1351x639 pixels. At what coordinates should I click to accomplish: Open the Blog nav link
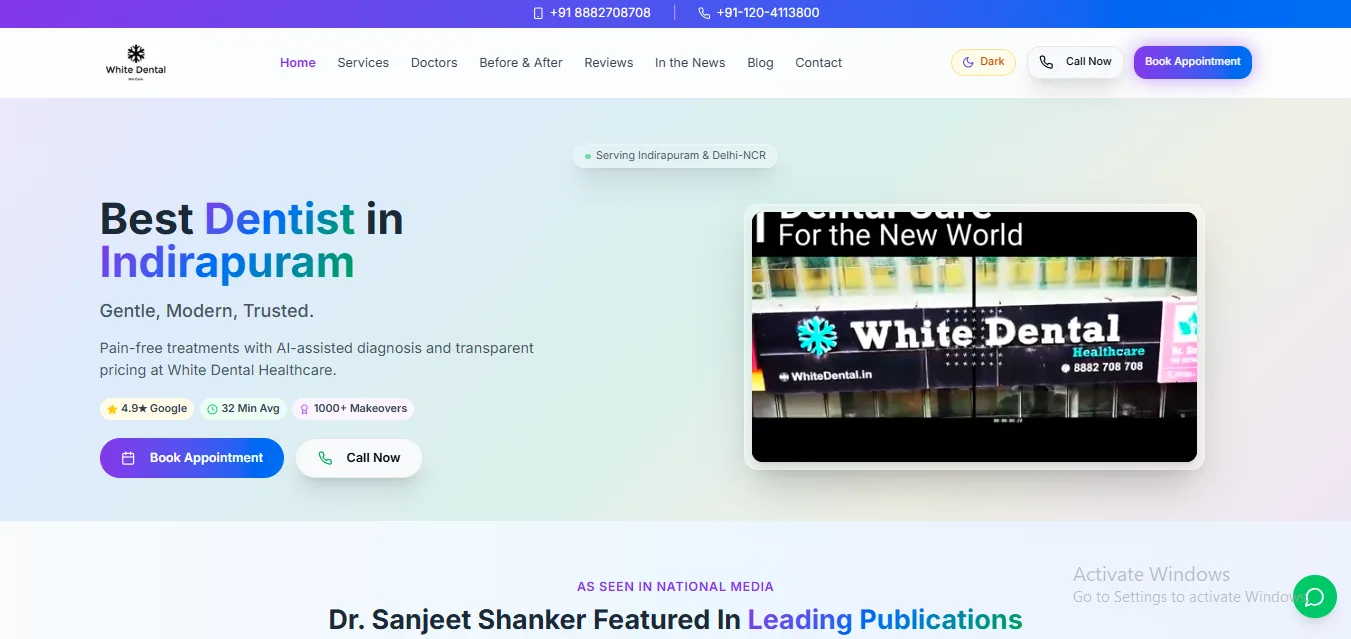[x=760, y=62]
